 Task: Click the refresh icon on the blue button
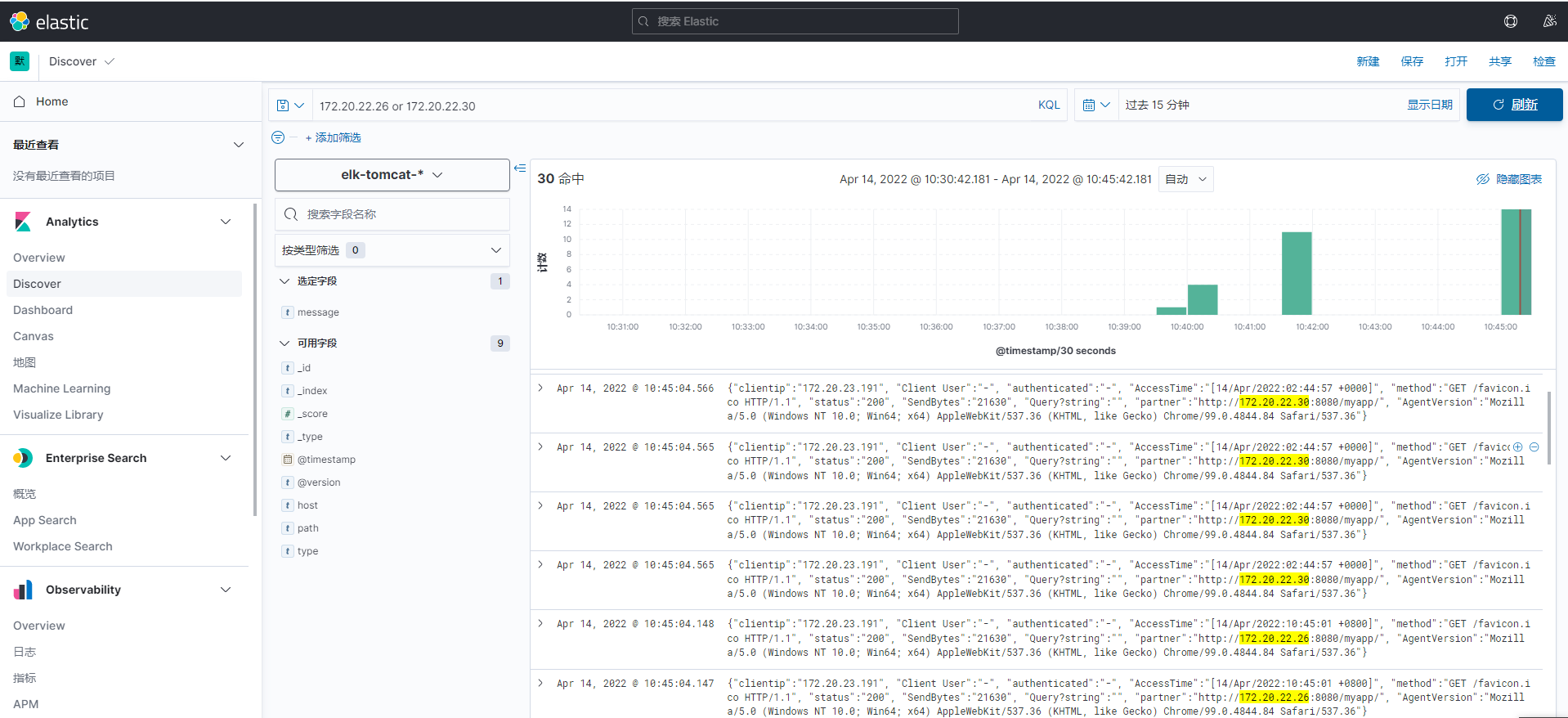pos(1499,105)
